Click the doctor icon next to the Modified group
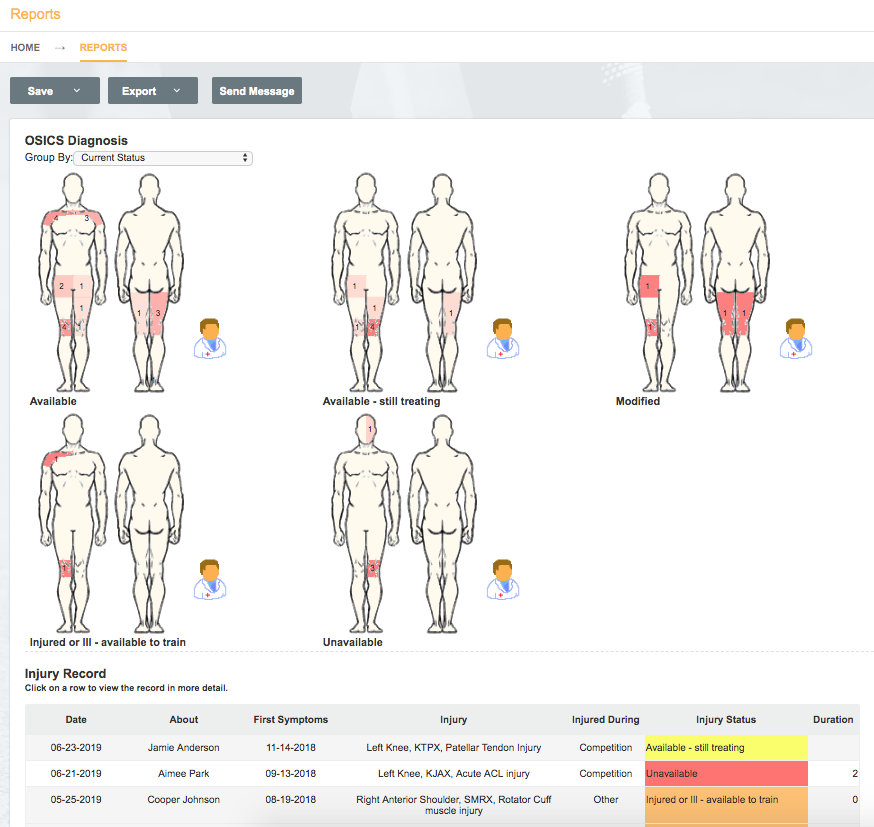 pyautogui.click(x=795, y=337)
